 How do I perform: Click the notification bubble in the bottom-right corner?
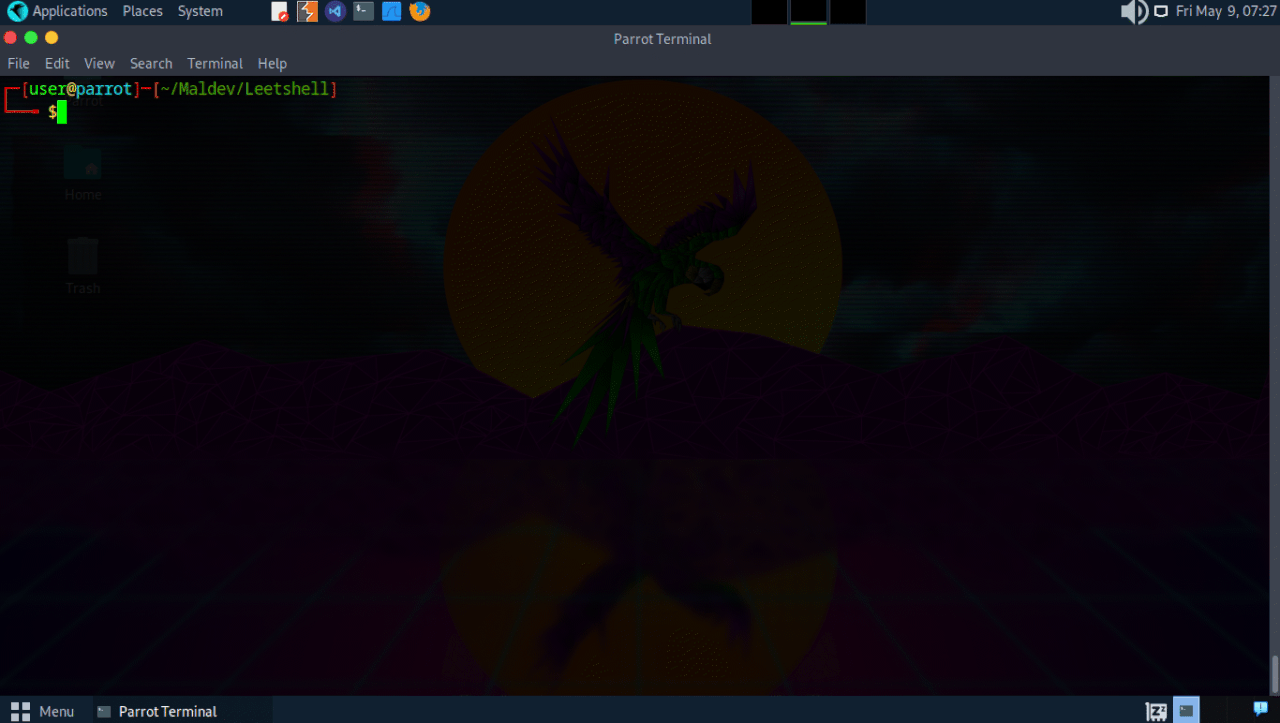[x=1261, y=709]
